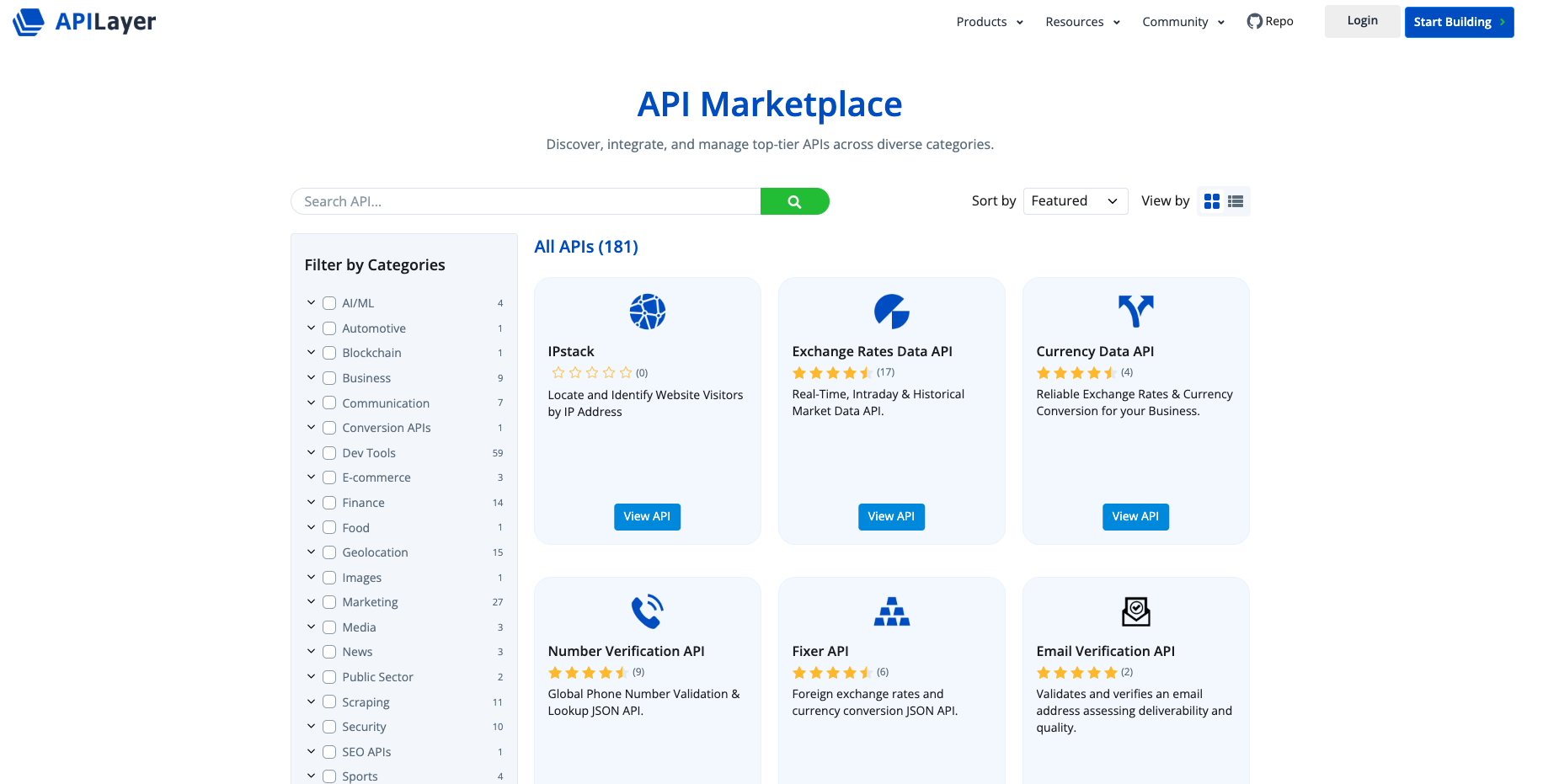The width and height of the screenshot is (1543, 784).
Task: Switch to grid view
Action: [x=1212, y=201]
